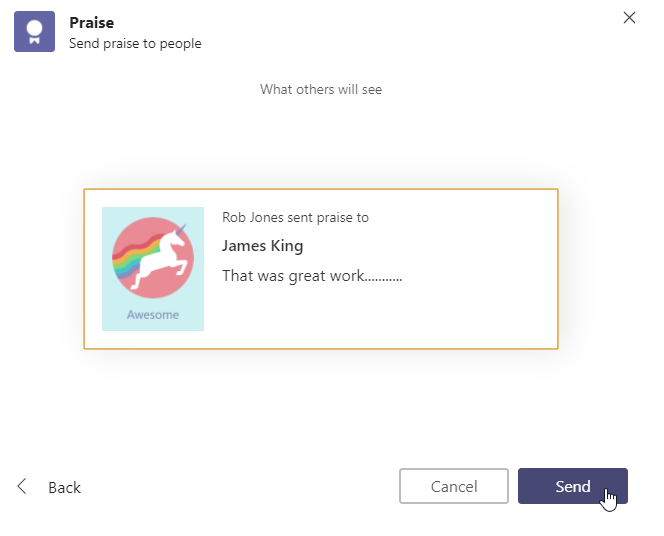Screen dimensions: 664x536
Task: Click the message That was great work
Action: click(x=312, y=276)
